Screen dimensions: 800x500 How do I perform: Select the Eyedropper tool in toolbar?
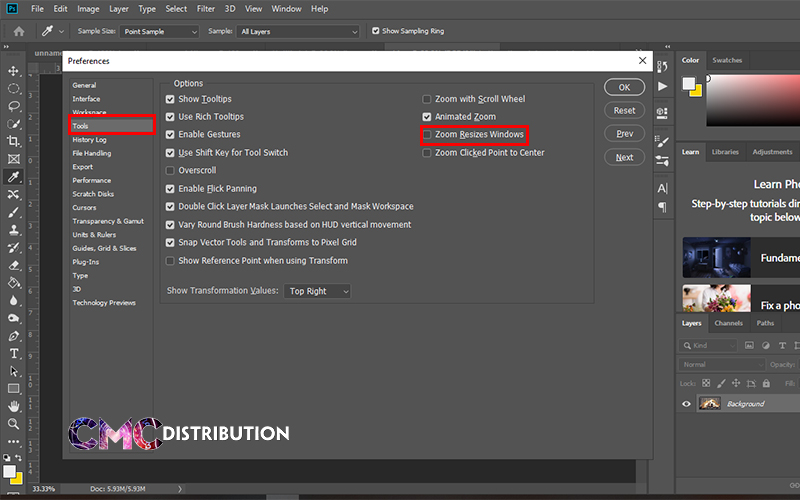[14, 177]
